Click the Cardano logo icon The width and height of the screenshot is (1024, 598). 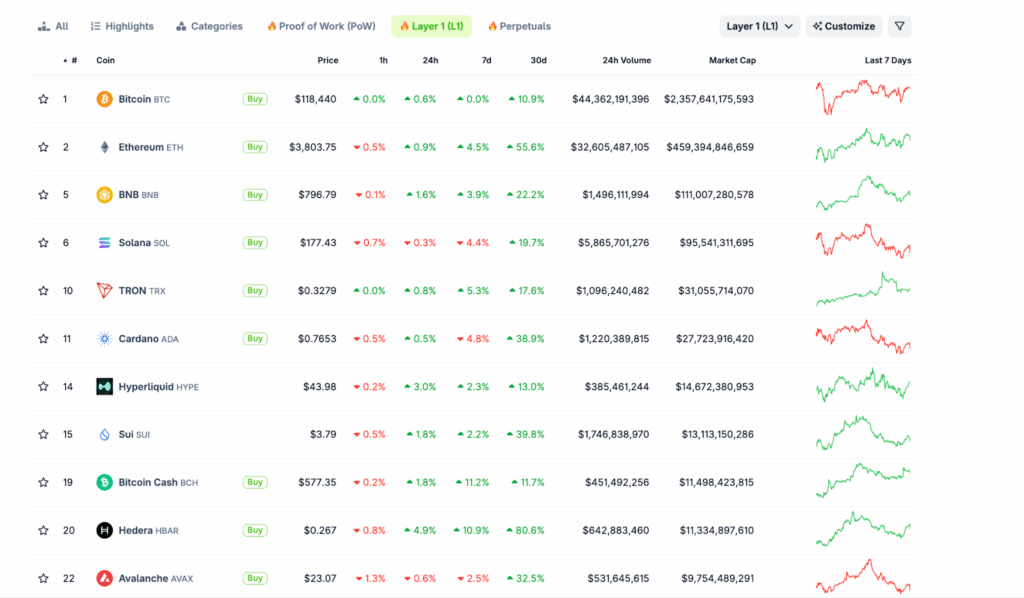(104, 339)
